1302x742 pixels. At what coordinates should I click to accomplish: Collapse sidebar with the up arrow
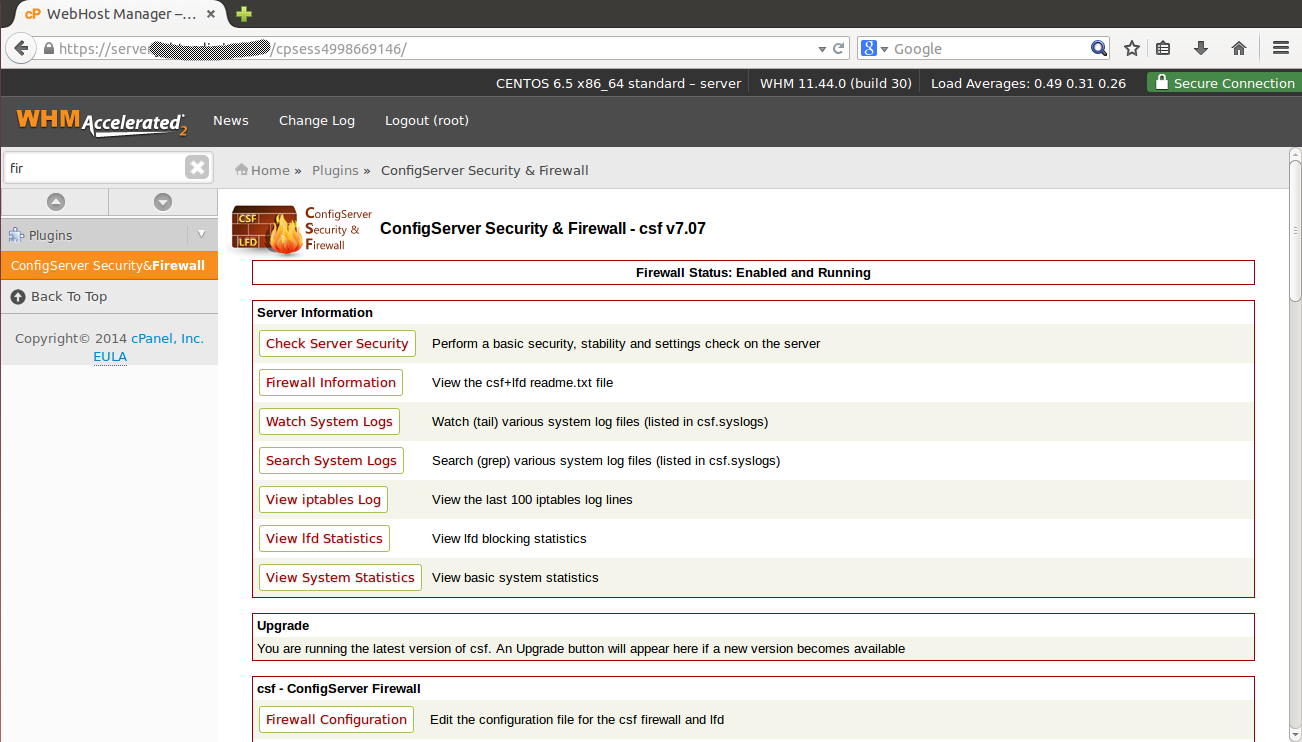(56, 202)
